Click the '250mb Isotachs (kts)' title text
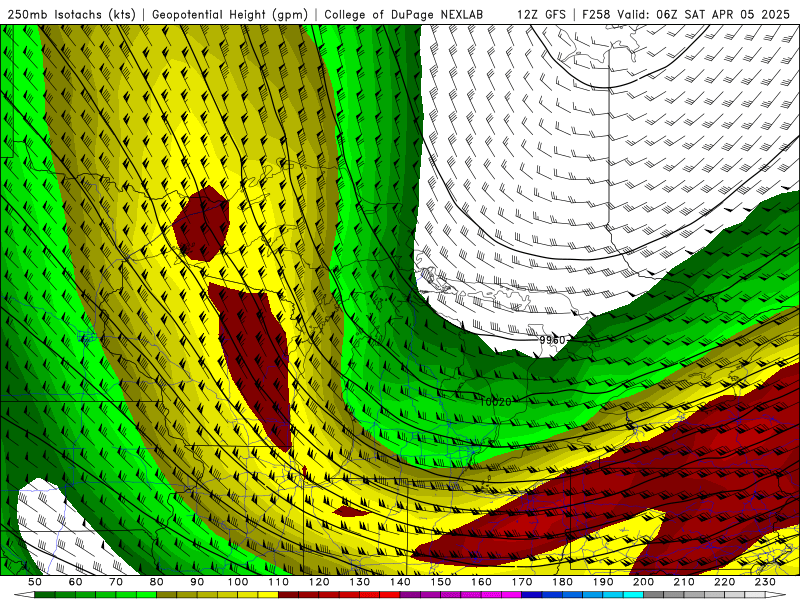The image size is (800, 600). click(x=71, y=14)
